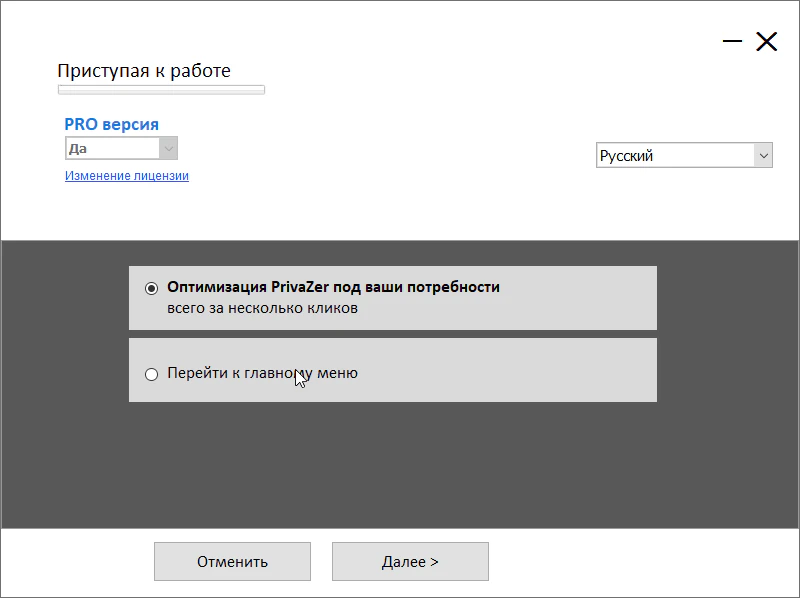Image resolution: width=800 pixels, height=598 pixels.
Task: Select the PrivaZer optimization radio option
Action: pos(152,288)
